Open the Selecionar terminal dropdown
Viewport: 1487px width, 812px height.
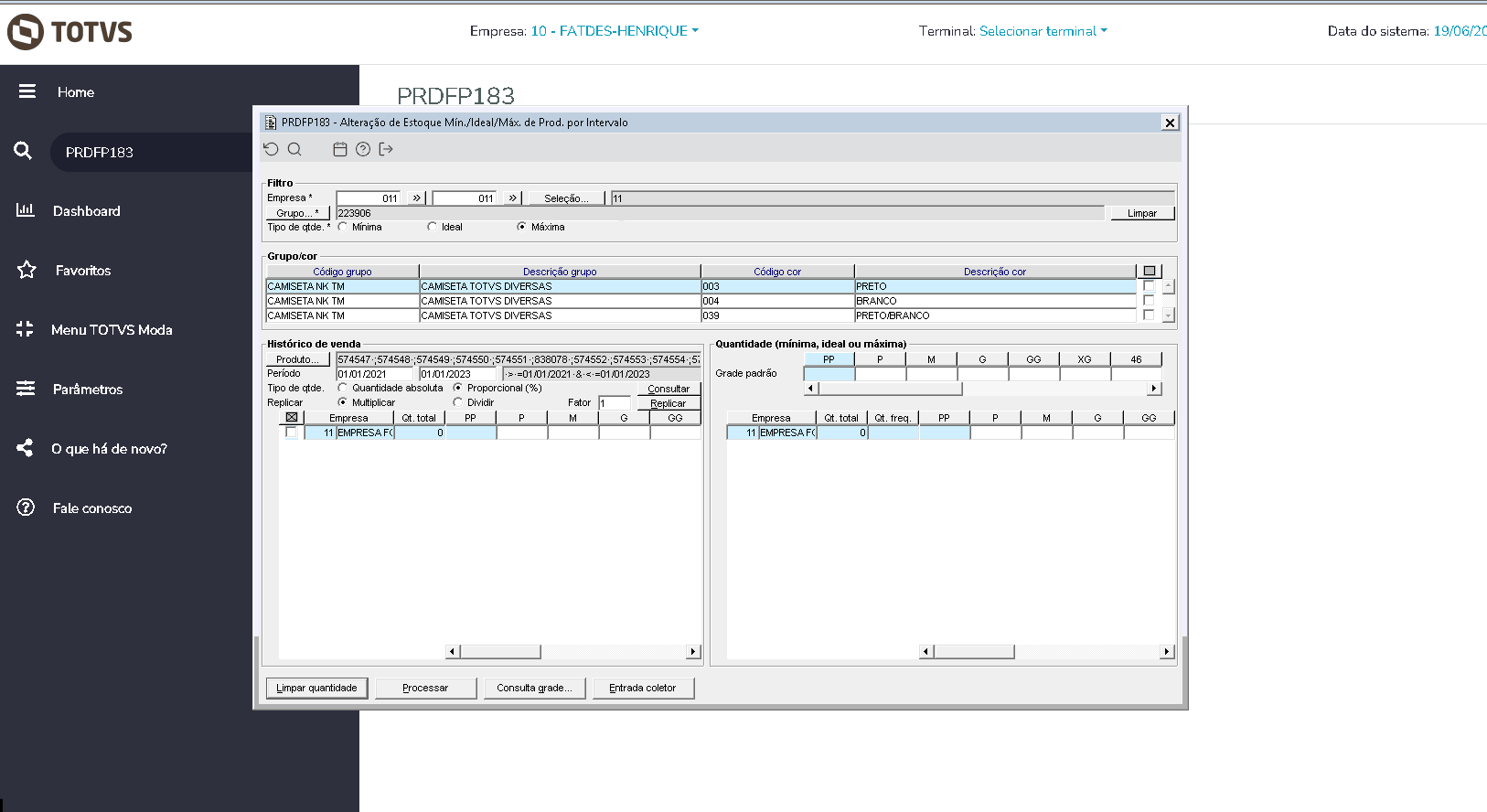pyautogui.click(x=1043, y=31)
